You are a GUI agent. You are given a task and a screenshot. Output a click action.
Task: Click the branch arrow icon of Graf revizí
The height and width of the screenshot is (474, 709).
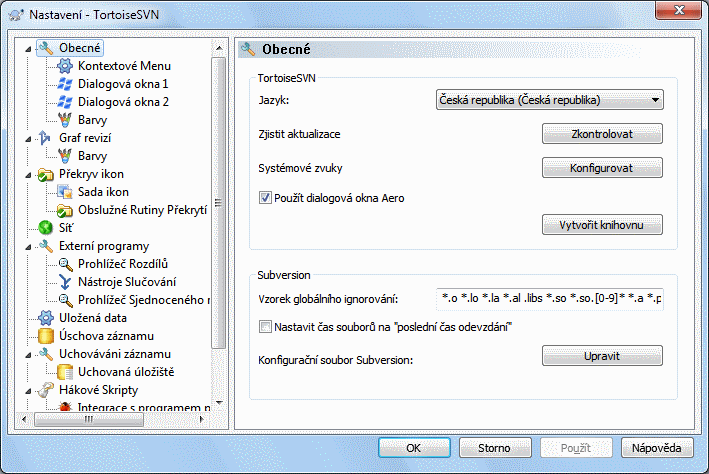(45, 138)
